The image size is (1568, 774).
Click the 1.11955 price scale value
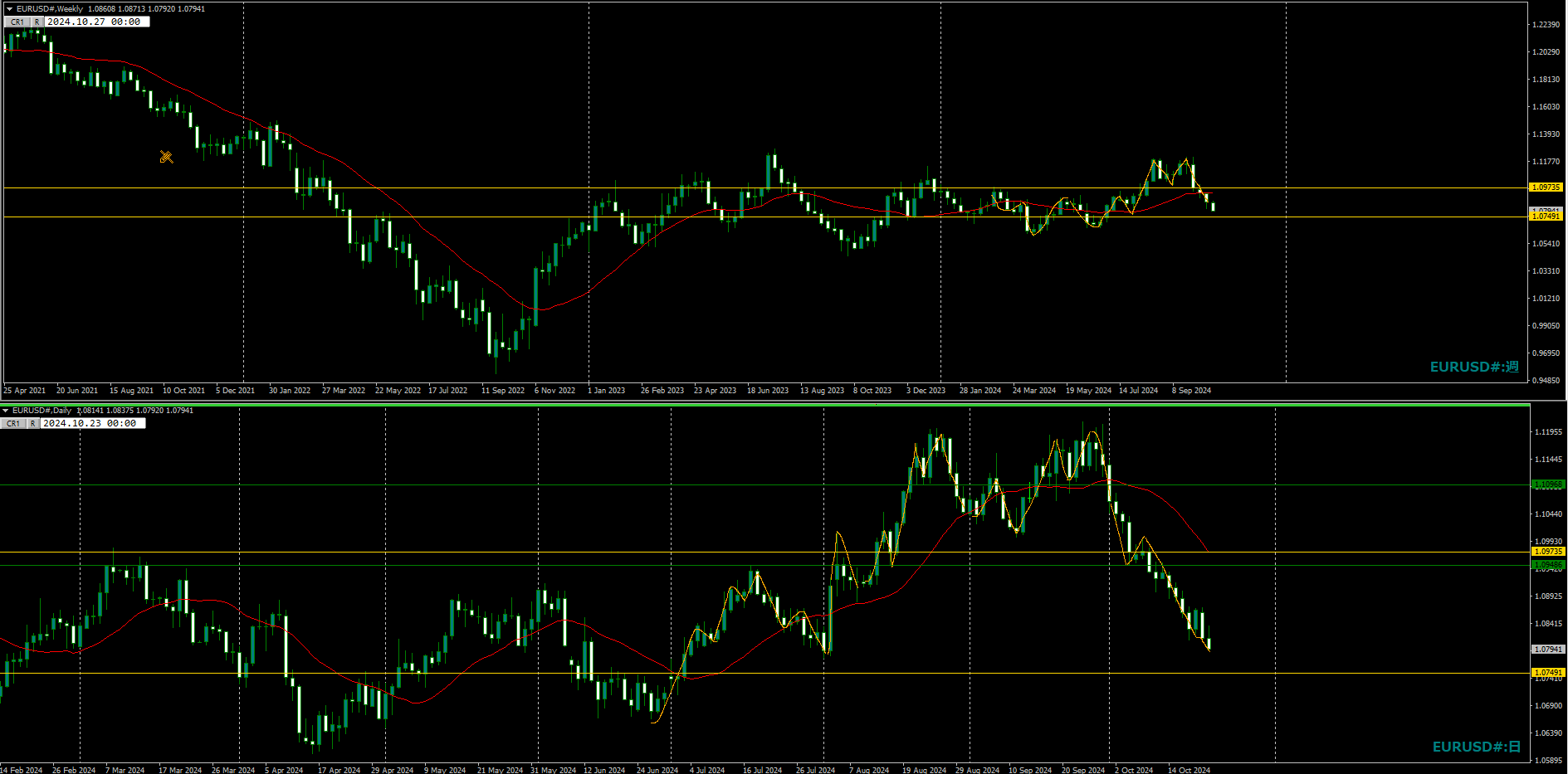tap(1549, 432)
